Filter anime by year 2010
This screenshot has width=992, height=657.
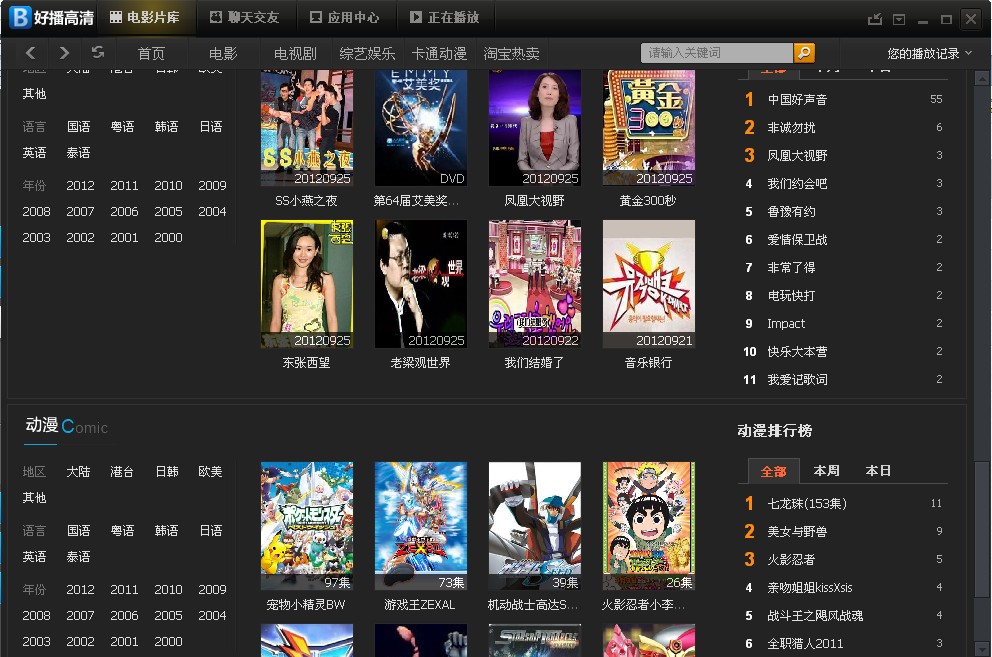pyautogui.click(x=168, y=589)
